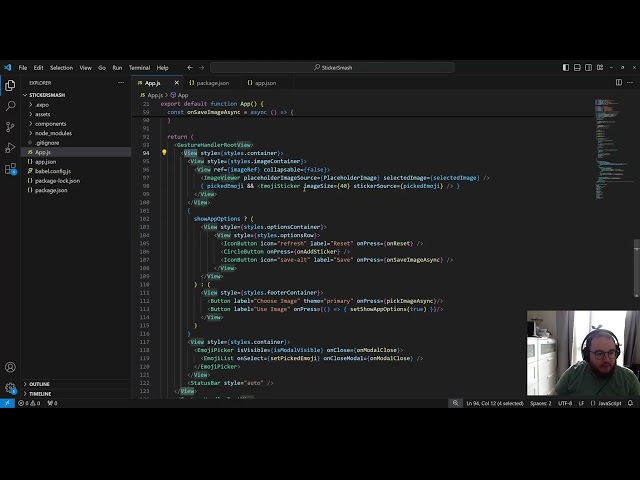Viewport: 640px width, 480px height.
Task: Open the Extensions view
Action: (10, 169)
